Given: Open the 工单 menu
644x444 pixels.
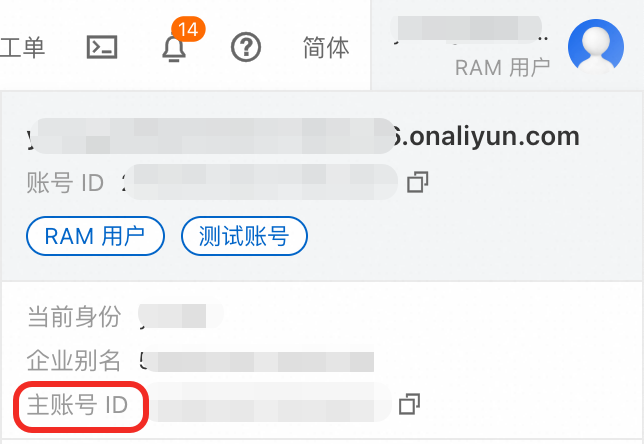Looking at the screenshot, I should click(x=22, y=47).
